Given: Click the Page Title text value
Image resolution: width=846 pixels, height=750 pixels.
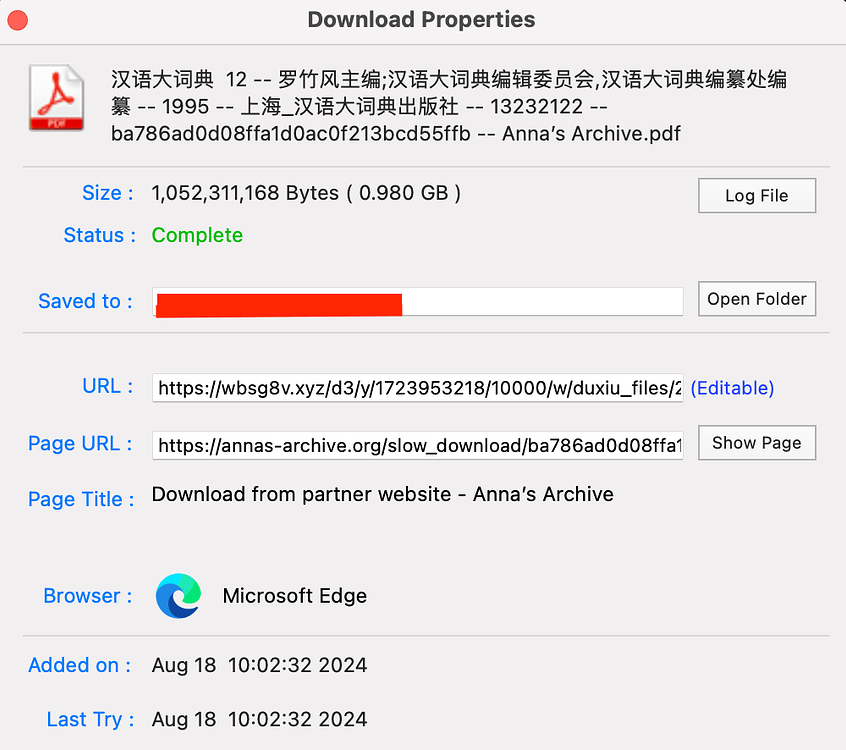Looking at the screenshot, I should click(382, 494).
